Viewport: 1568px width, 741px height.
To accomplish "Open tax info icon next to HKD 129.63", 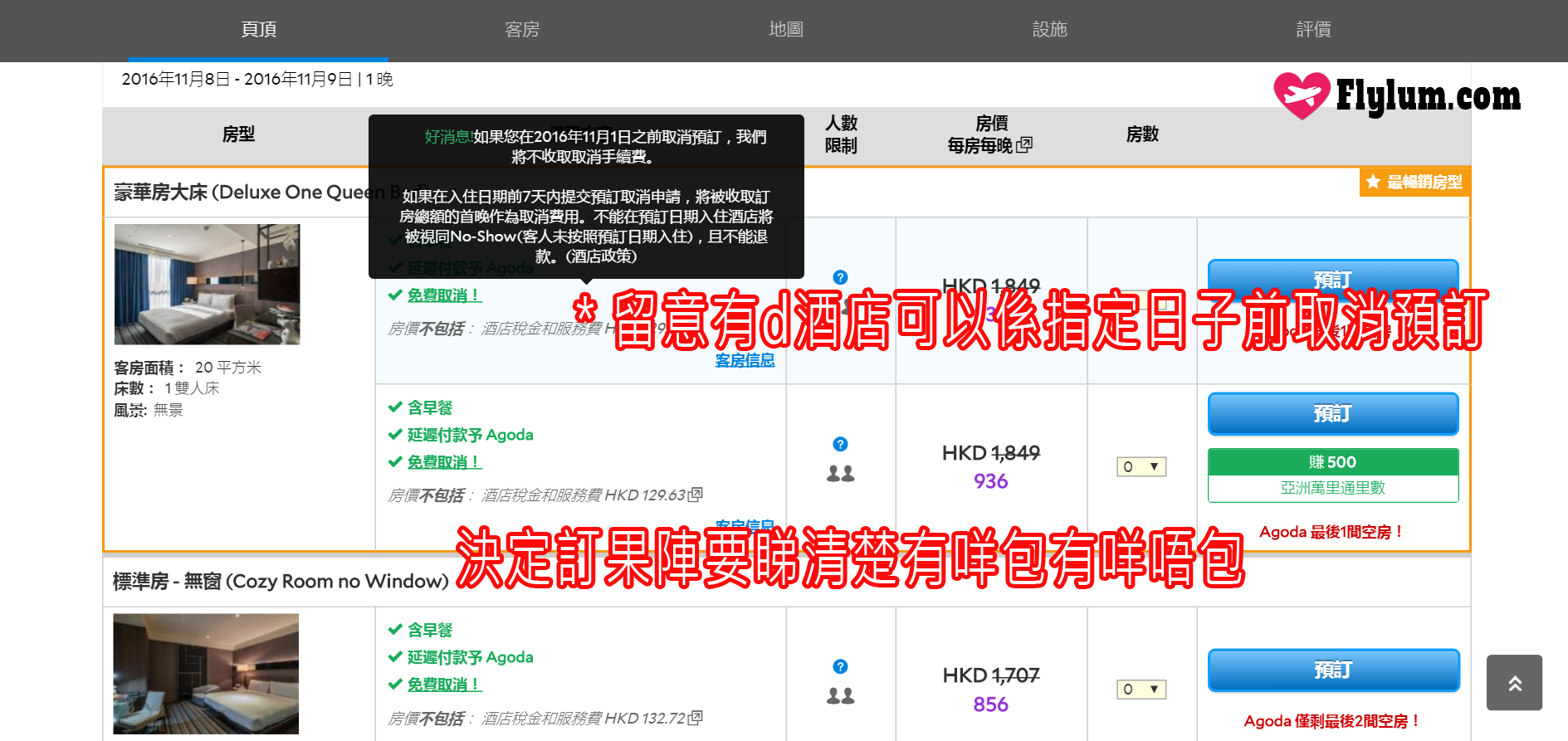I will tap(696, 495).
